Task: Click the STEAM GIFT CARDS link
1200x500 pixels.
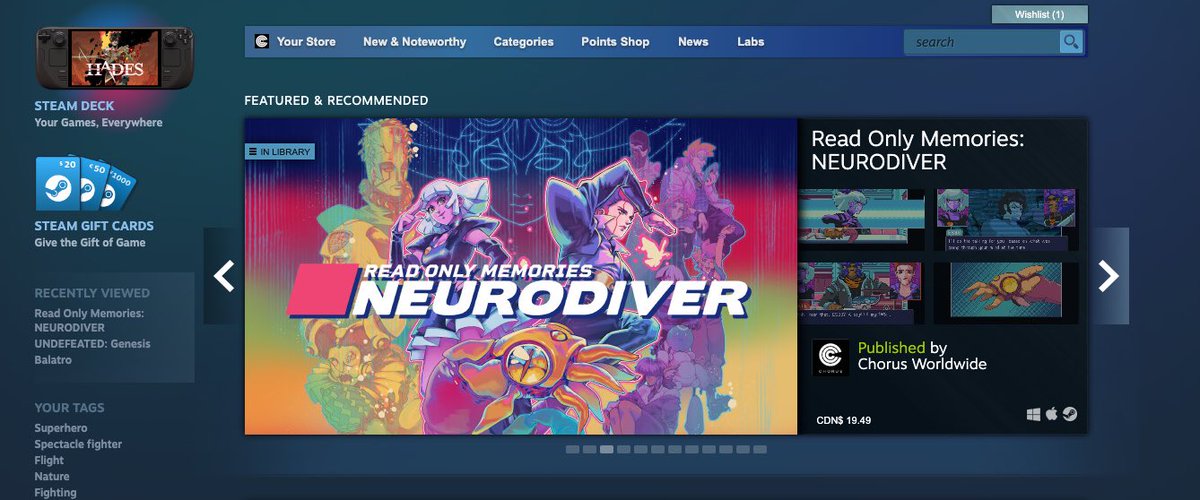Action: tap(94, 226)
